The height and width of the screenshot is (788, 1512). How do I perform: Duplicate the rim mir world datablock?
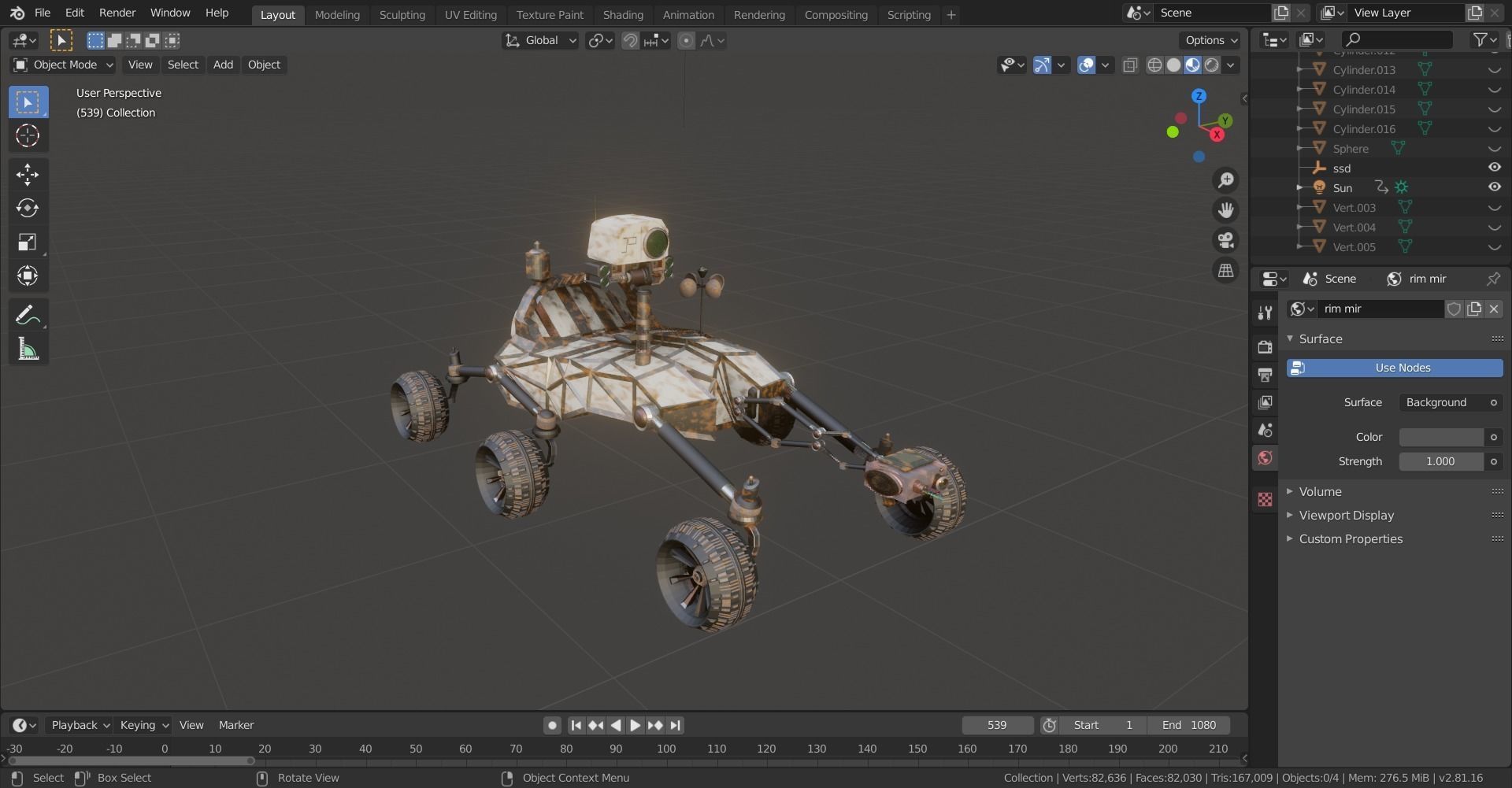click(1474, 309)
